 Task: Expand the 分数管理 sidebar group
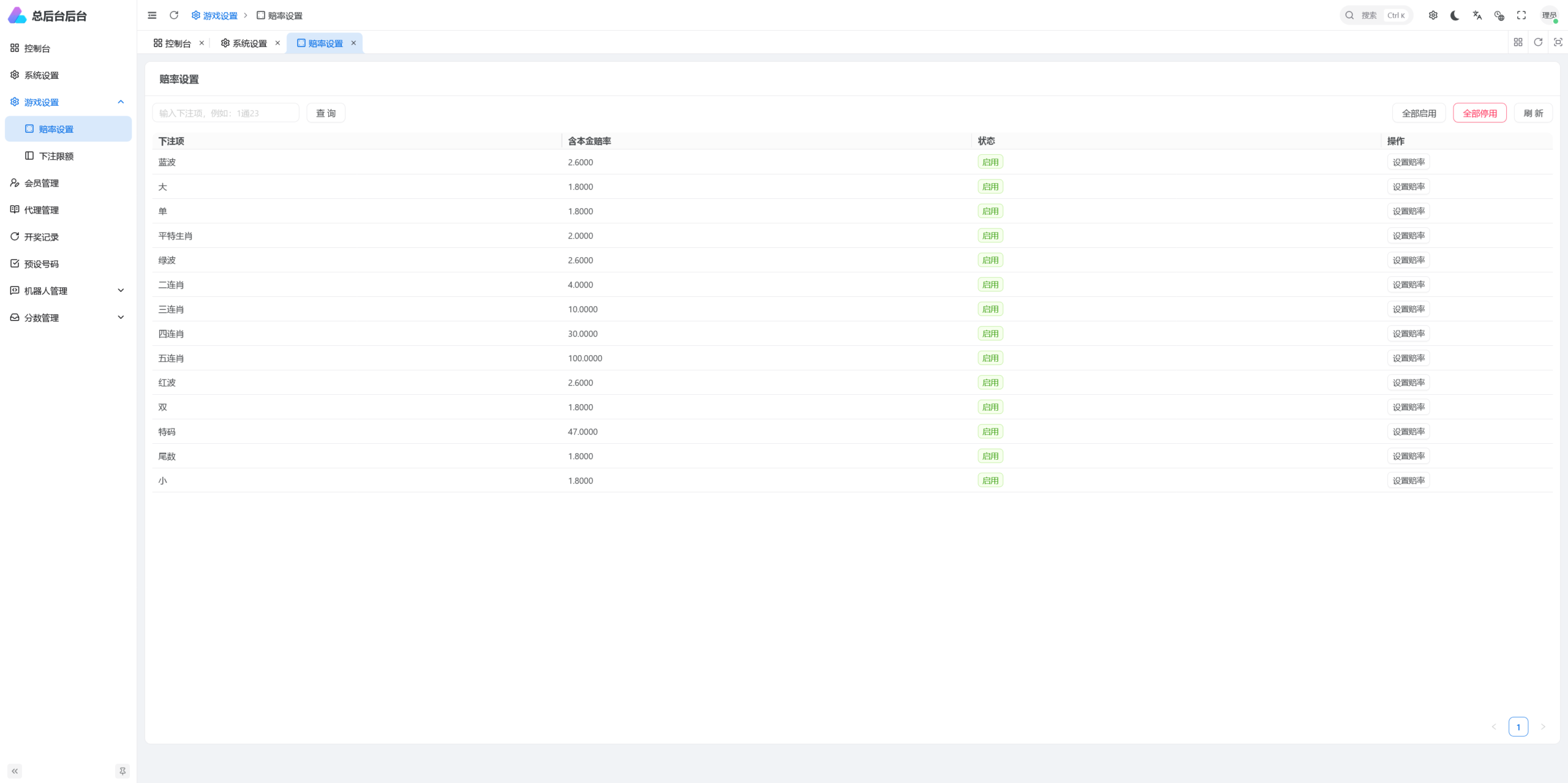[x=68, y=318]
